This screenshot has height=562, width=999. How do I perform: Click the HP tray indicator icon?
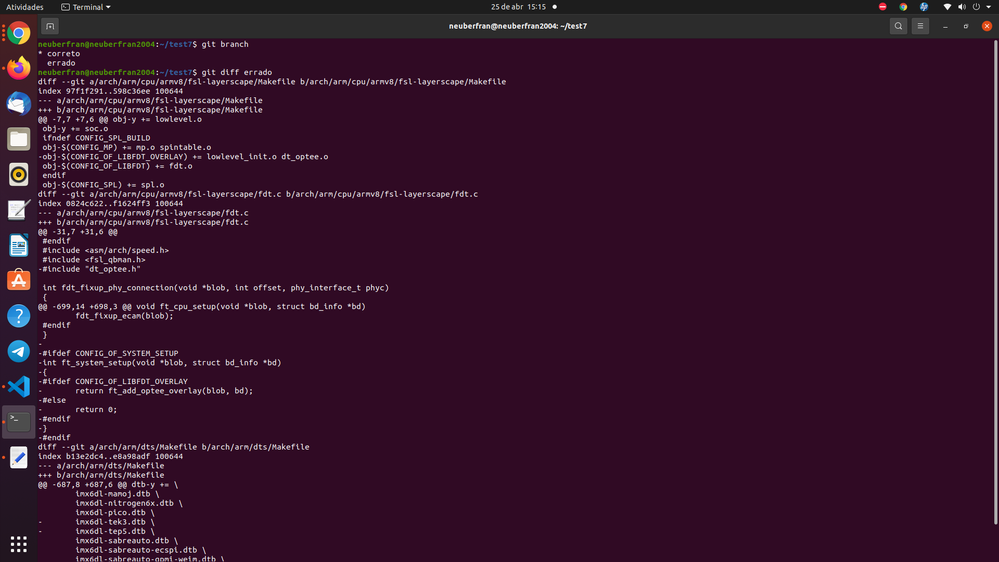pyautogui.click(x=924, y=7)
